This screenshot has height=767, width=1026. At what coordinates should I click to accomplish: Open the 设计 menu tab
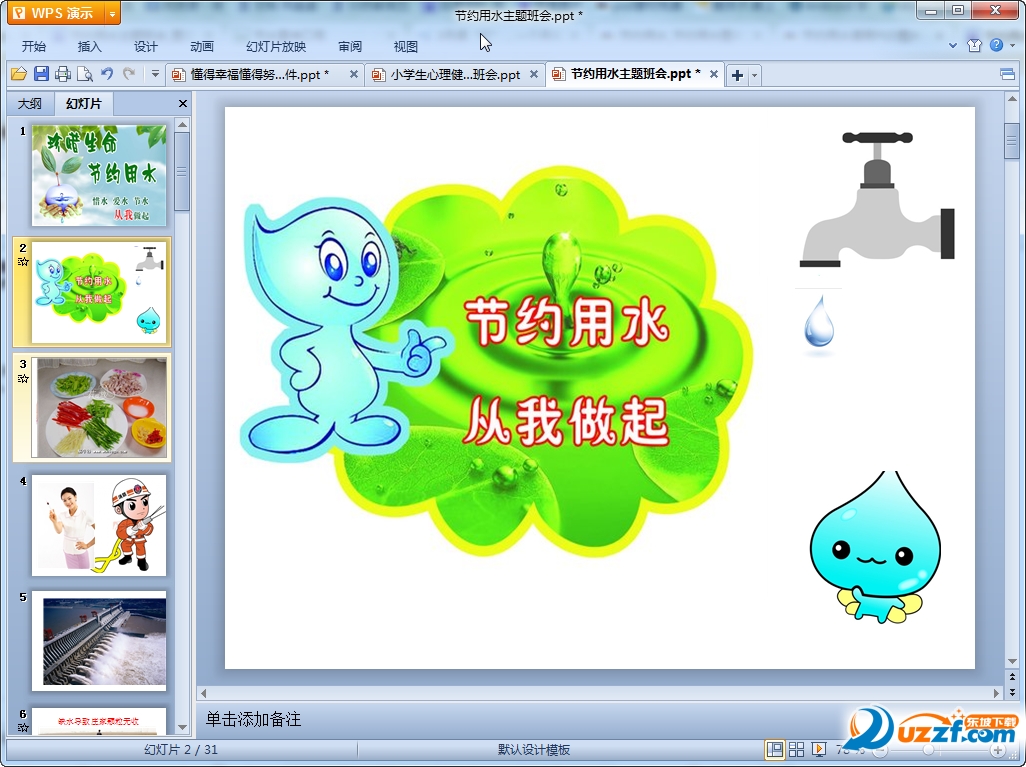click(145, 46)
